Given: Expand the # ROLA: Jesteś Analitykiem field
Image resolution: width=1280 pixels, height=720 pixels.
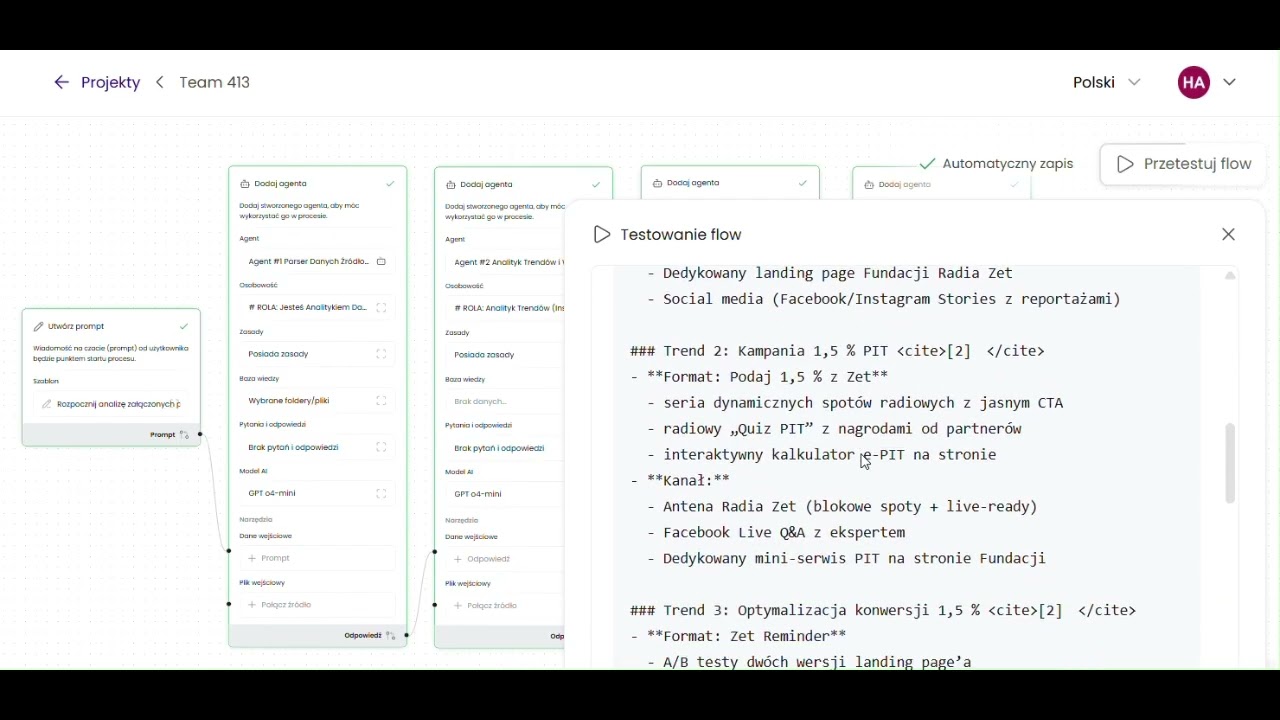Looking at the screenshot, I should pyautogui.click(x=381, y=308).
